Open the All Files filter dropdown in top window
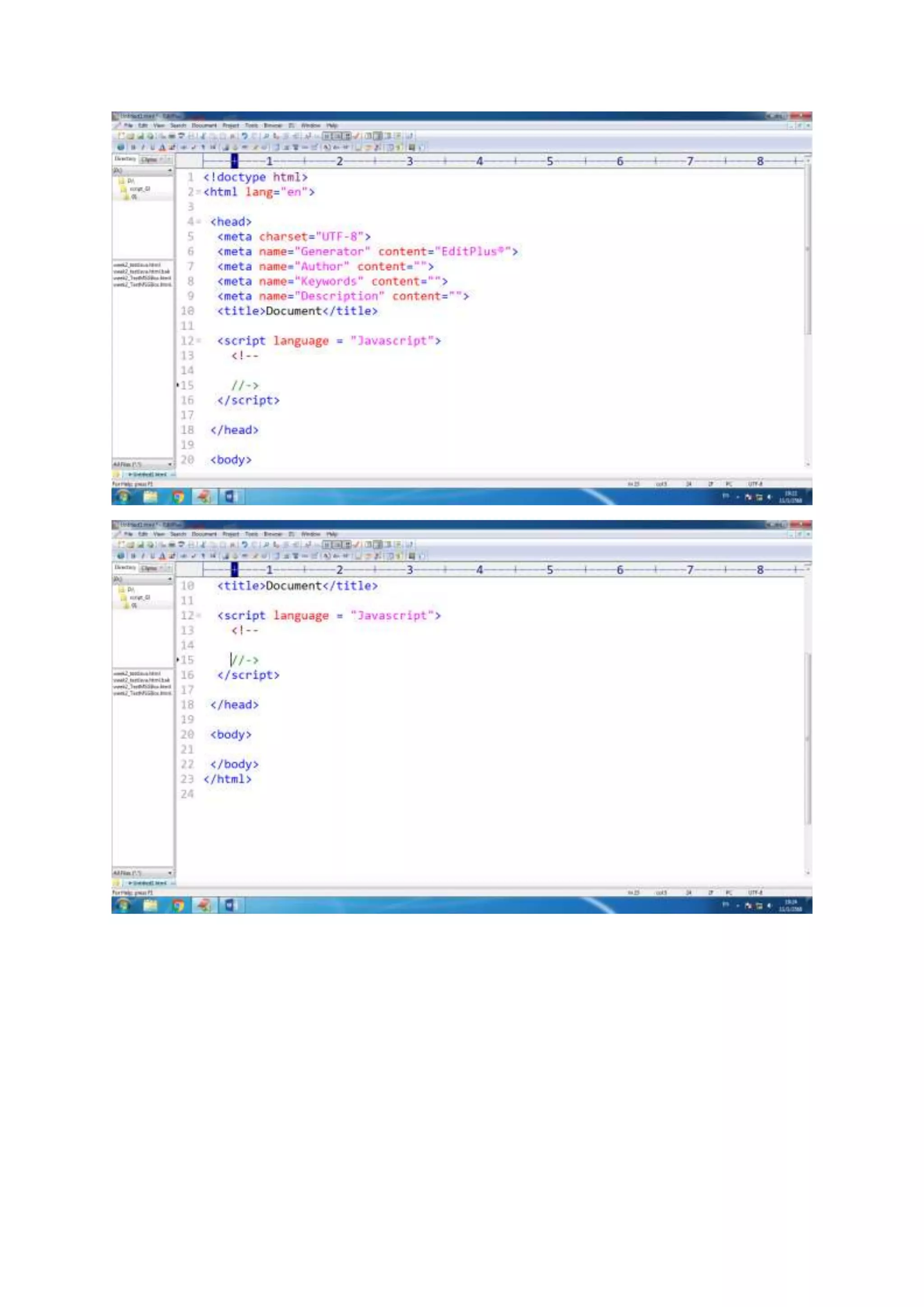This screenshot has width=924, height=1307. [x=170, y=464]
